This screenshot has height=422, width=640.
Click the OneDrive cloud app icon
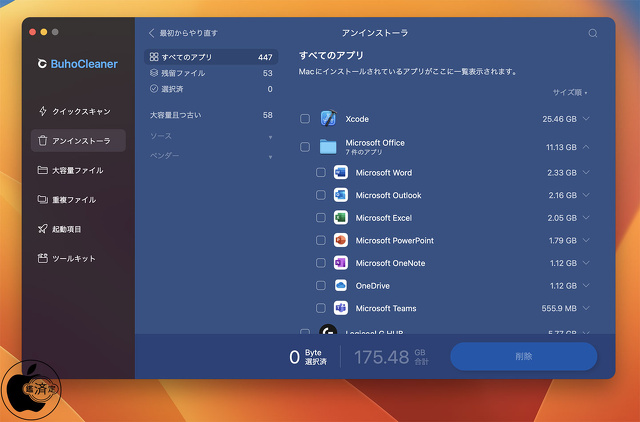pos(340,285)
